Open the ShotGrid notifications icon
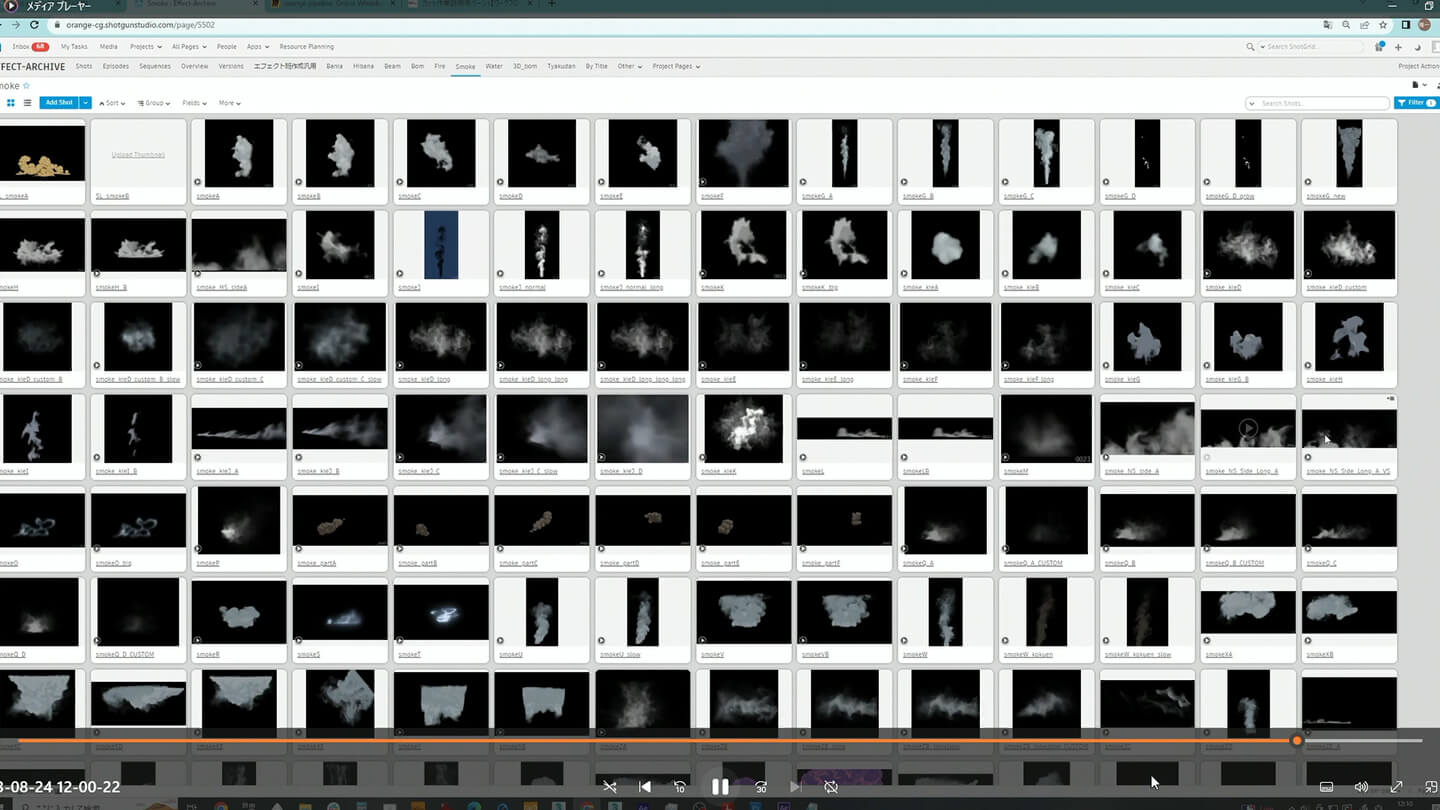1440x810 pixels. coord(1379,47)
